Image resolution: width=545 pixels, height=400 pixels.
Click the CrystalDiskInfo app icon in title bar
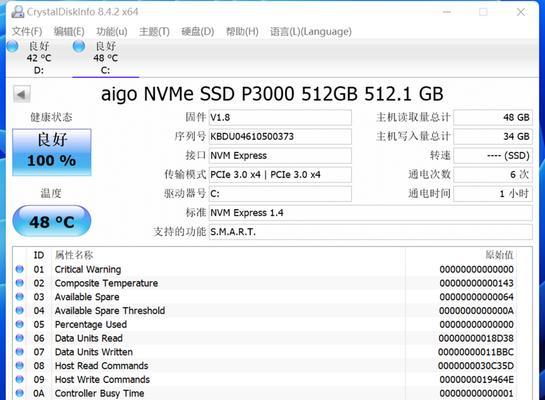[x=17, y=12]
